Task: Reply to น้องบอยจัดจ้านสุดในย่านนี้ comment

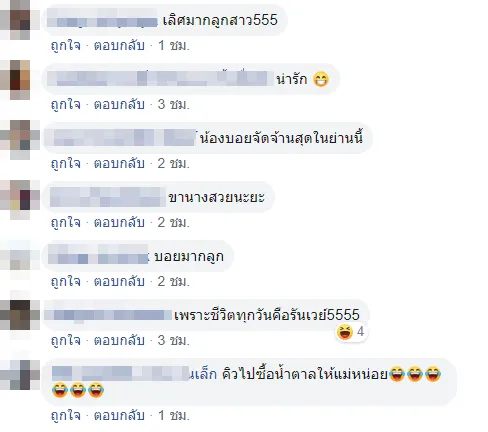Action: [x=119, y=163]
